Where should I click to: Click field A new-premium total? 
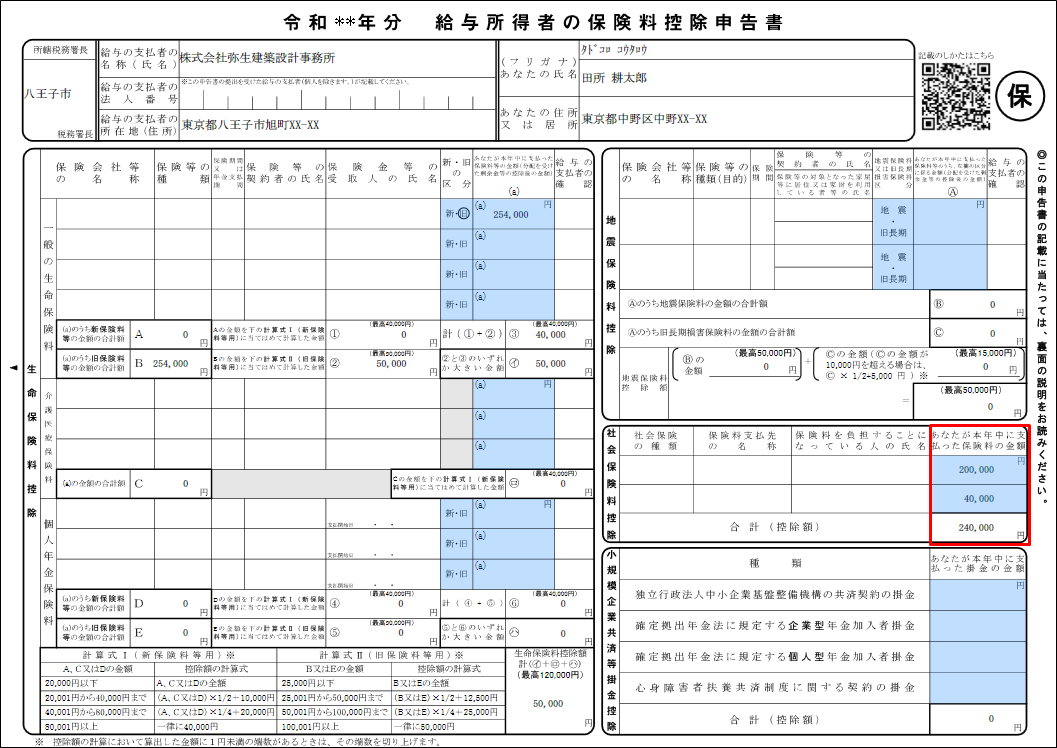[171, 334]
